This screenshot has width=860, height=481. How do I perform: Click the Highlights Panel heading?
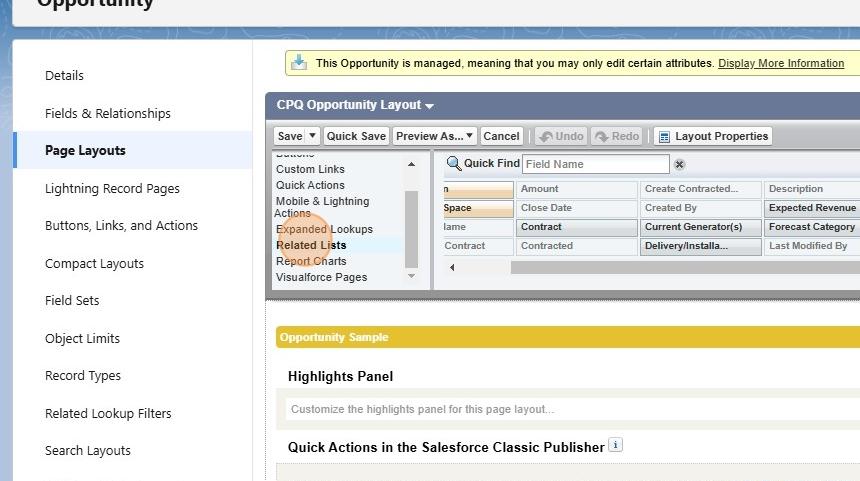click(x=340, y=376)
